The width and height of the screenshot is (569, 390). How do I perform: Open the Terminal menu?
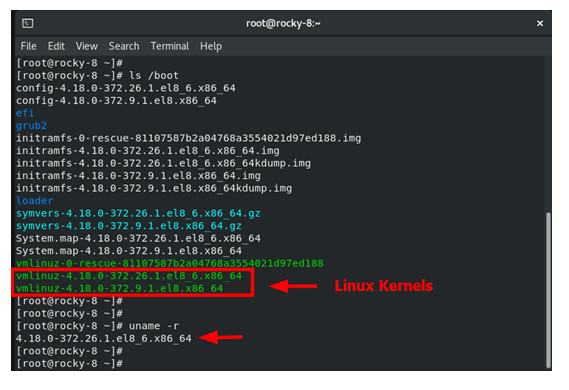(x=170, y=46)
